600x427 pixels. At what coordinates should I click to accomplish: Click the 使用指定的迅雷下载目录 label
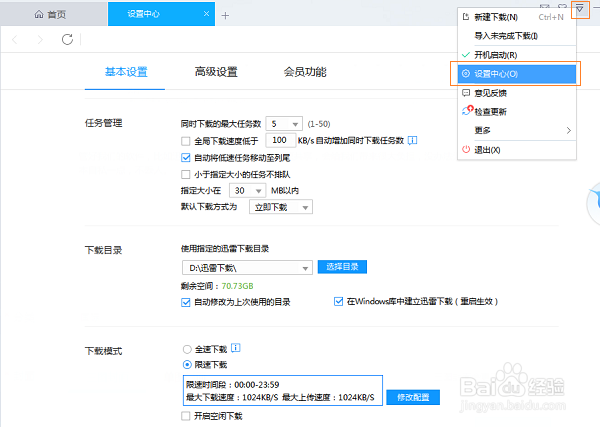(225, 249)
